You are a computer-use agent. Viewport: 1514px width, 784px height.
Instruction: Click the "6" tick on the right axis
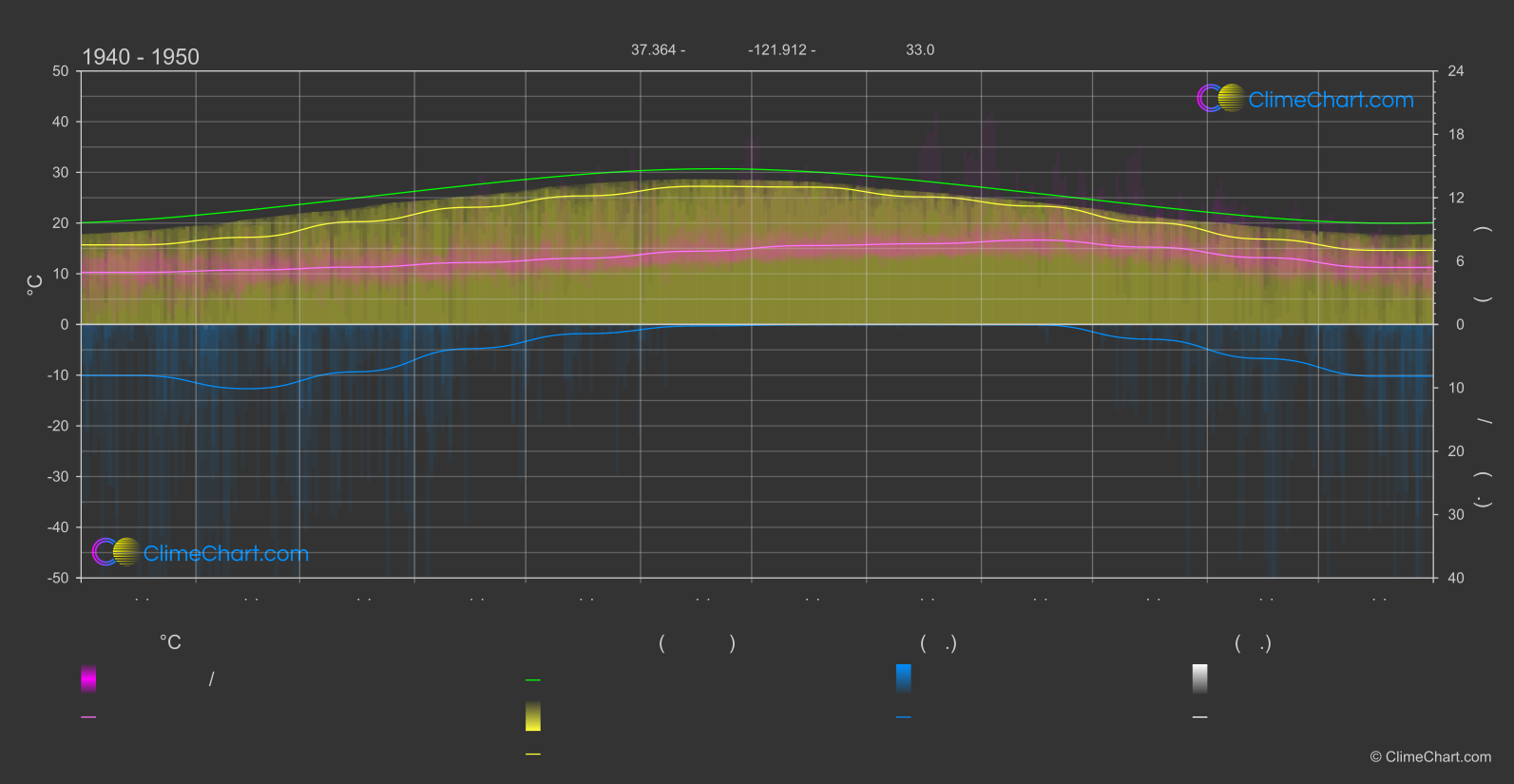(1460, 261)
